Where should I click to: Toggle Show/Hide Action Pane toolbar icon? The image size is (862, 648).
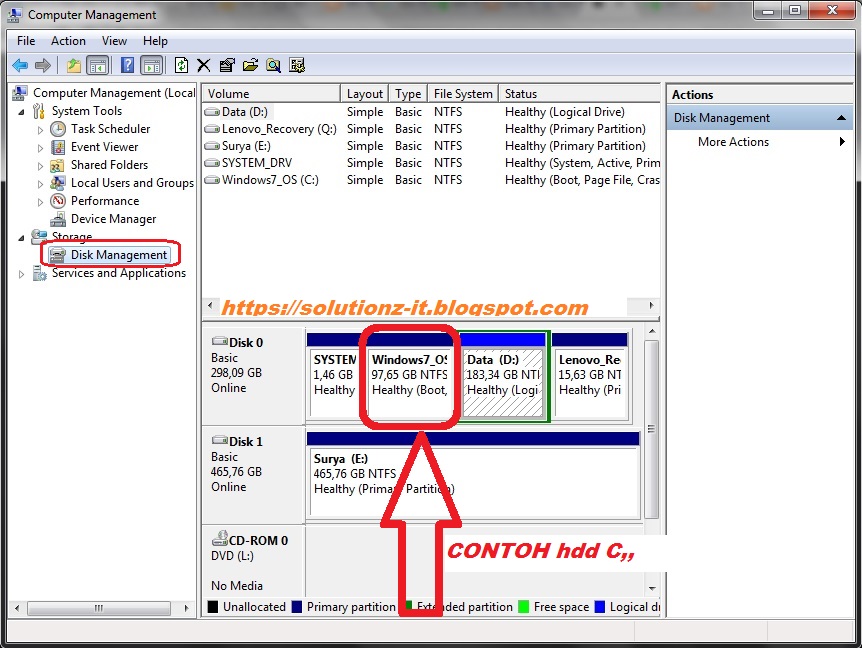pyautogui.click(x=152, y=66)
